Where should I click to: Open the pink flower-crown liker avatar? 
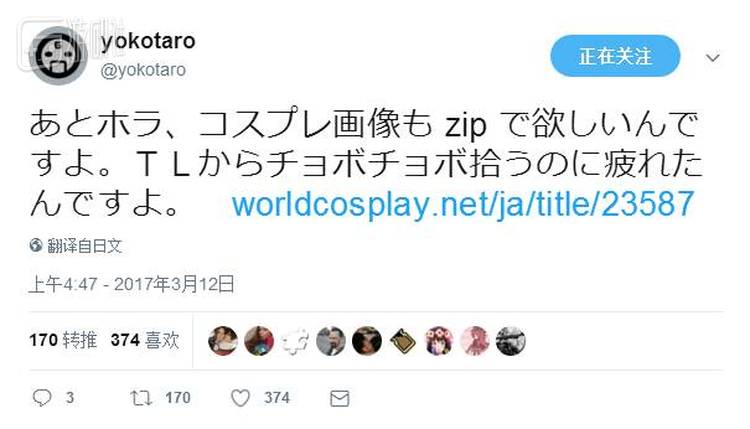(439, 341)
